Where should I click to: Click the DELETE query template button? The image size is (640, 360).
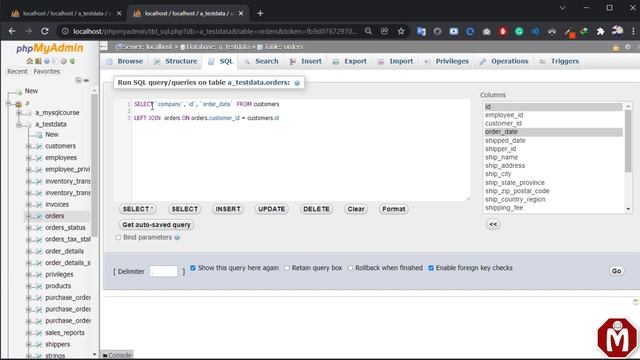coord(316,209)
